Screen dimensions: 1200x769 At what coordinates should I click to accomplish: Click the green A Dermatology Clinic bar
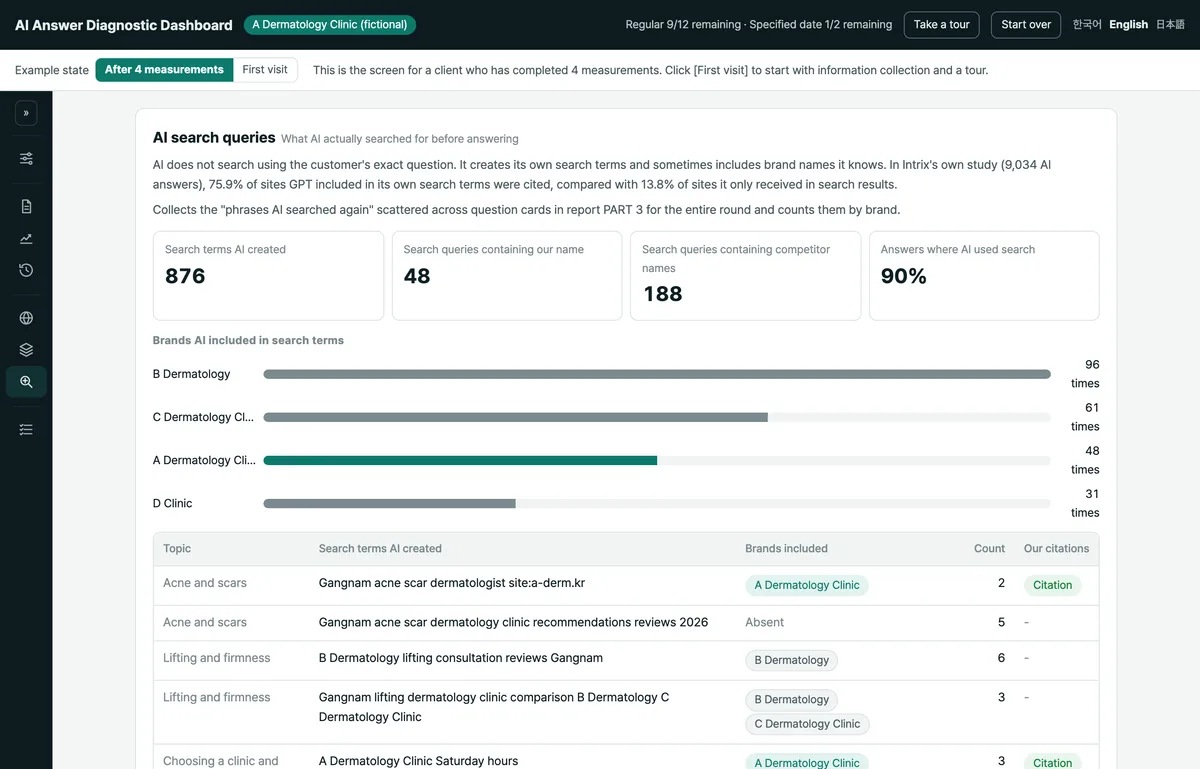pyautogui.click(x=460, y=460)
